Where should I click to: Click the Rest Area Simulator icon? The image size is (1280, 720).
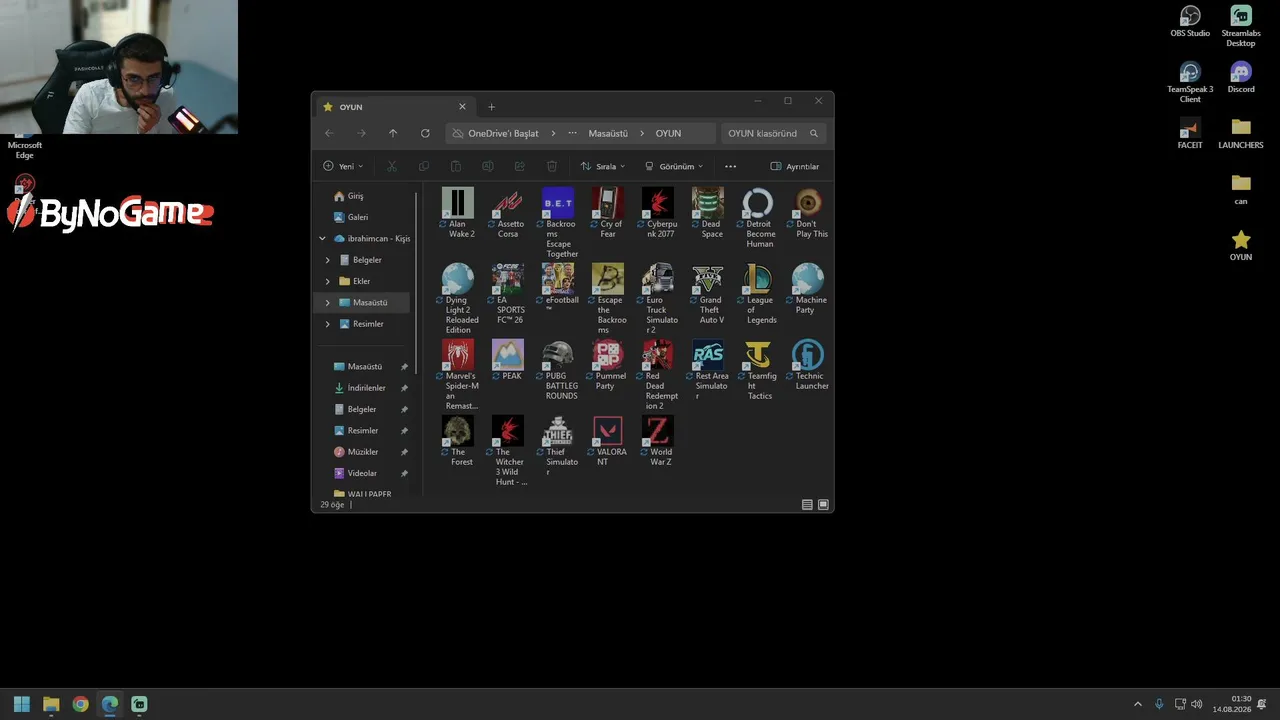708,355
